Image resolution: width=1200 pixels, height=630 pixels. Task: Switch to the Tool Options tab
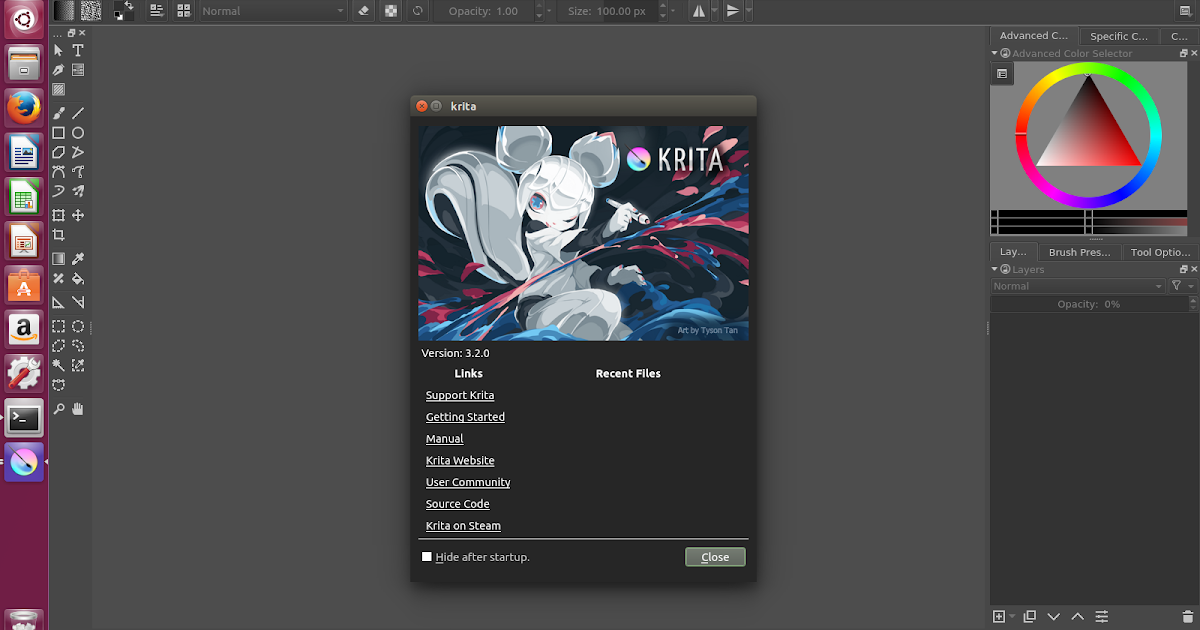[1159, 253]
